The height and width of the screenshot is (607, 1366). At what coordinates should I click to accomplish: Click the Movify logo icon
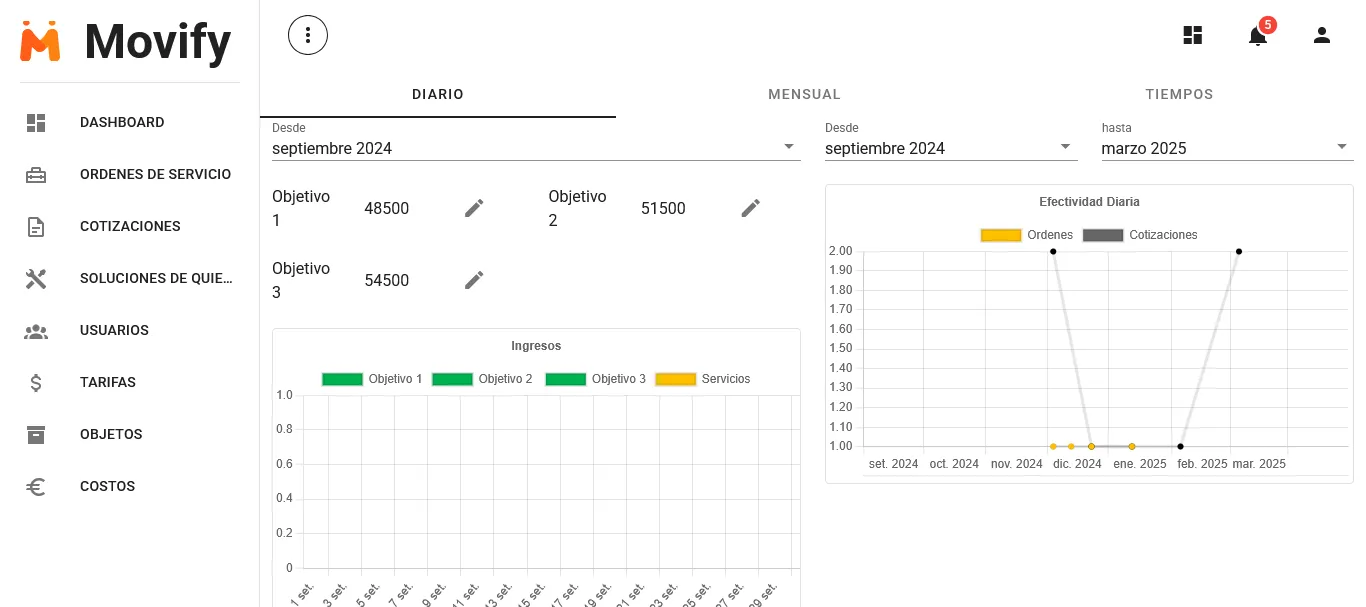[x=40, y=41]
